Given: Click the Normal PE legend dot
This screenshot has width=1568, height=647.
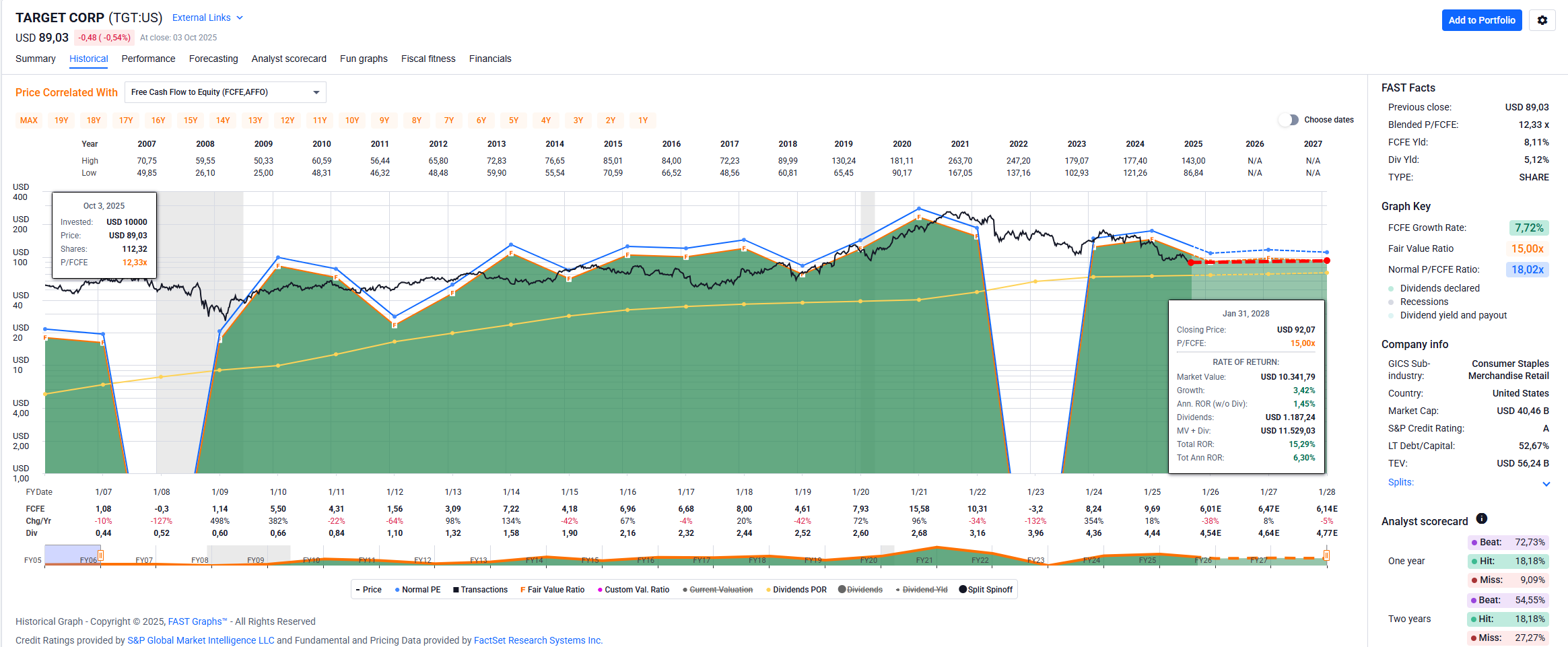Looking at the screenshot, I should [397, 590].
